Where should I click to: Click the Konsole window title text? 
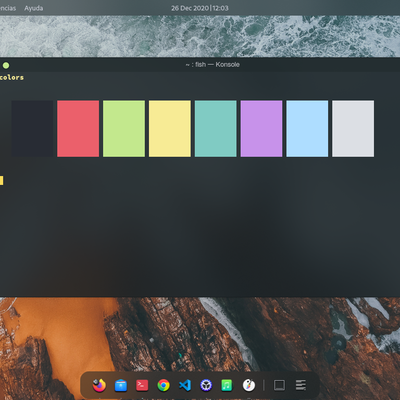coord(213,65)
